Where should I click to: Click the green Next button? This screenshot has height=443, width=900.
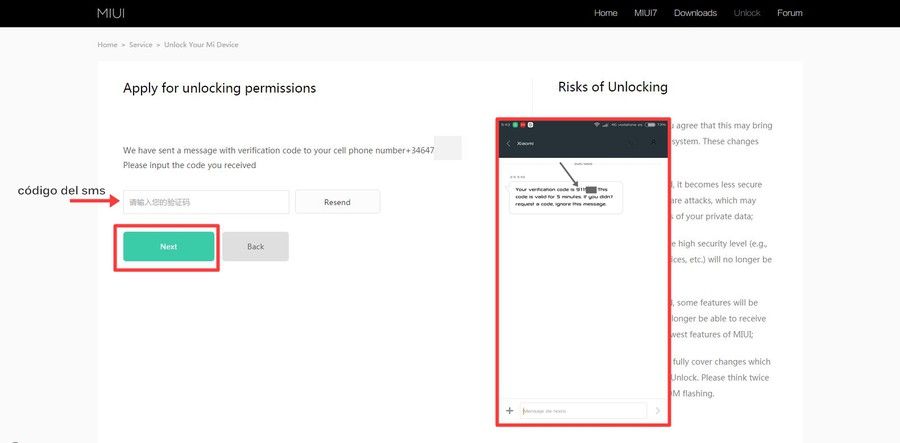[169, 247]
